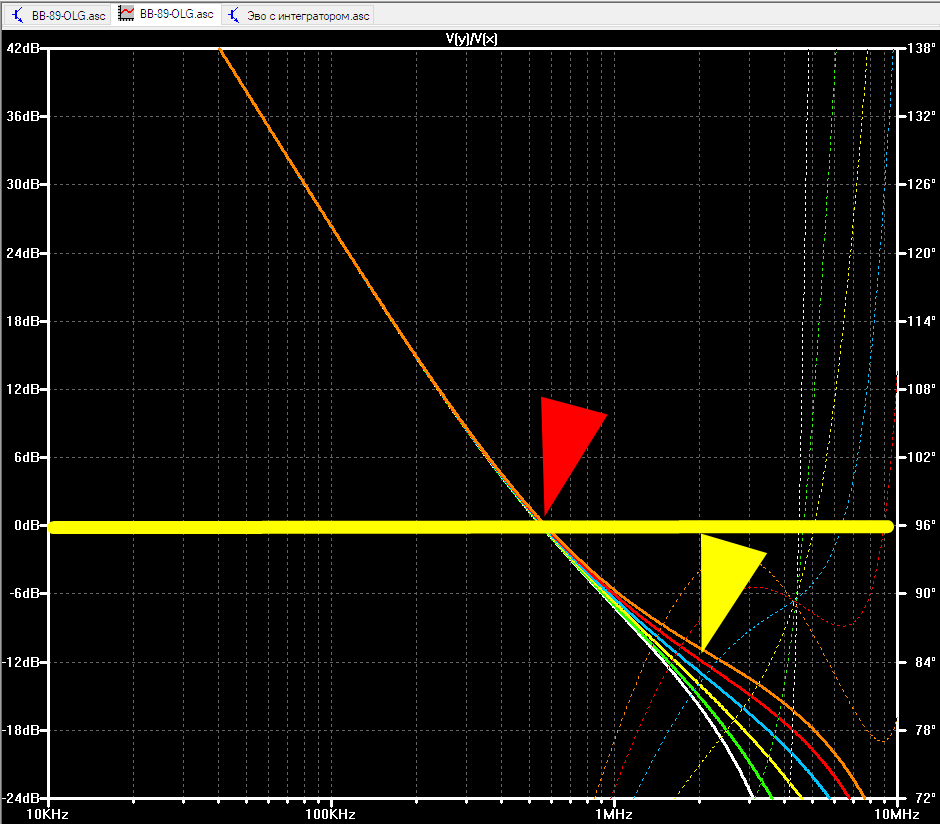The image size is (940, 824).
Task: Click the 42dB label on magnitude axis
Action: coord(23,48)
